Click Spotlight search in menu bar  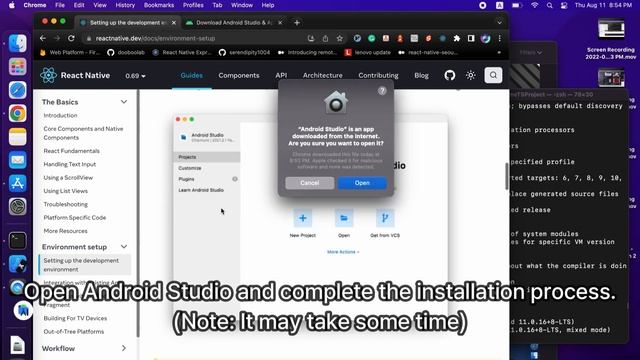pos(550,5)
